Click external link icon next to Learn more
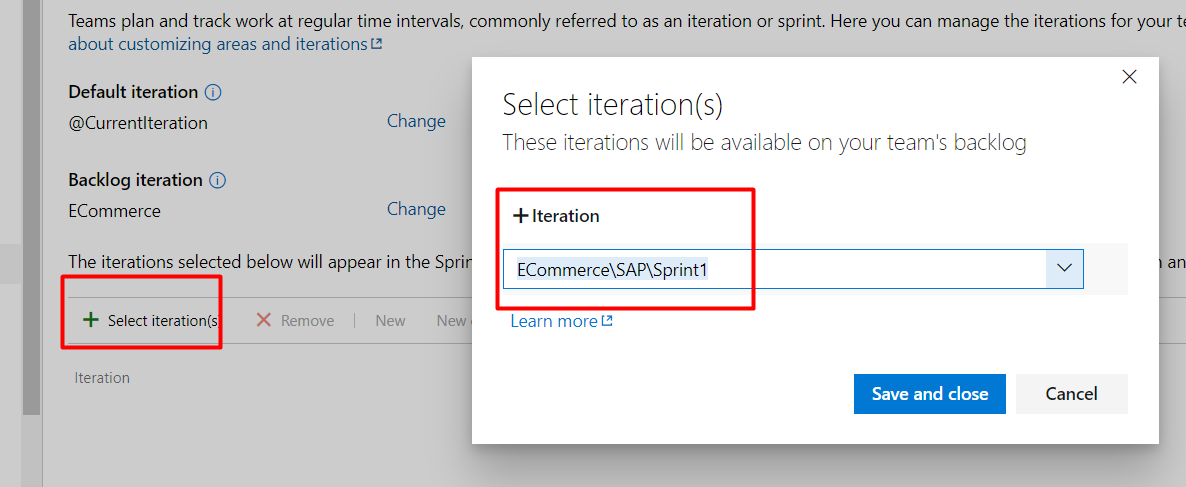This screenshot has height=487, width=1186. point(607,321)
